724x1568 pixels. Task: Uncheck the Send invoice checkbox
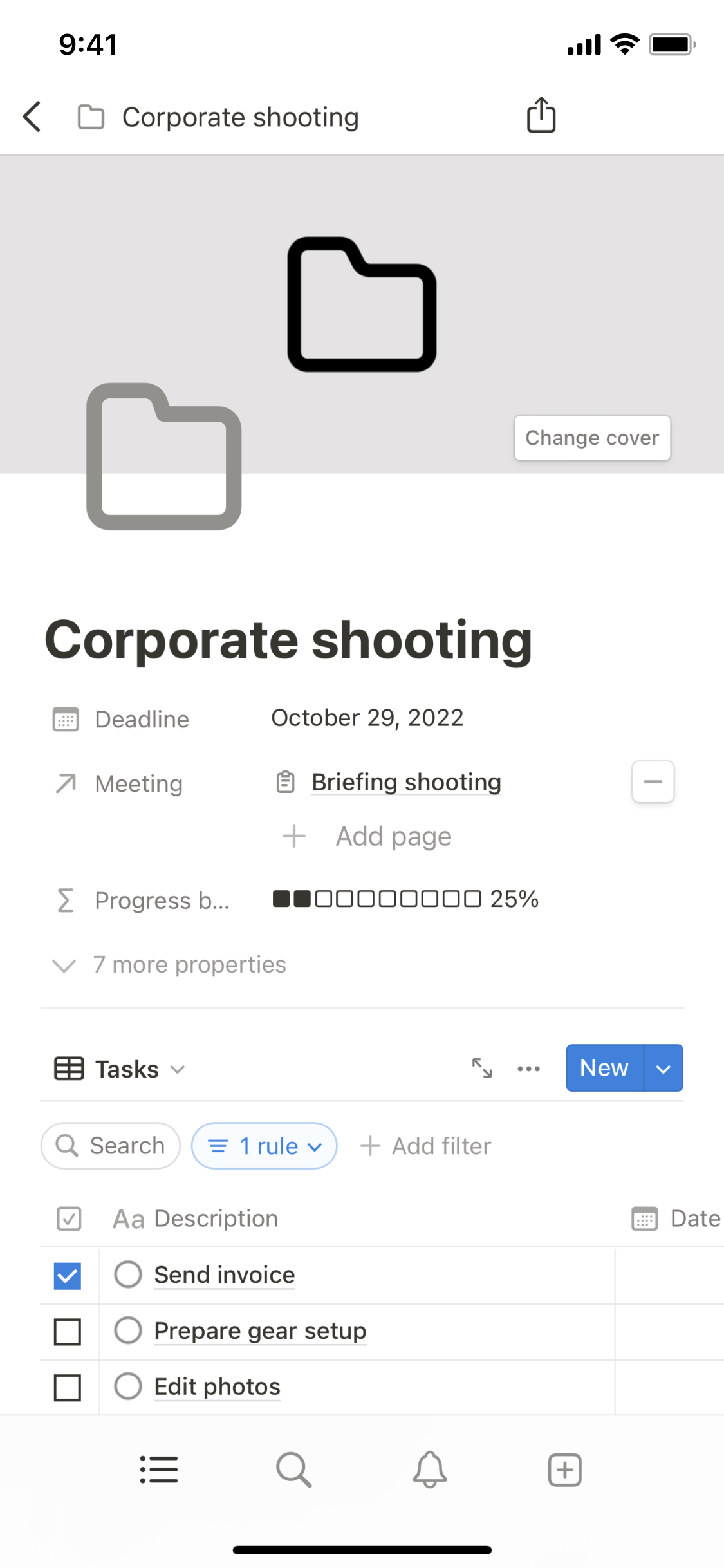tap(68, 1276)
